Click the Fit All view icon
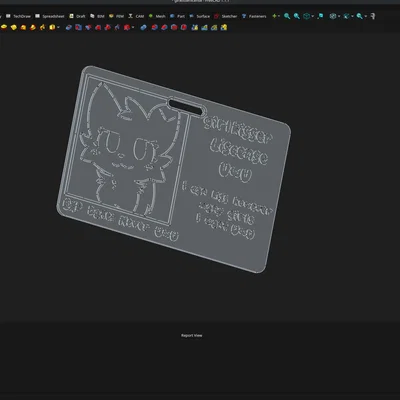Image resolution: width=400 pixels, height=400 pixels. (x=287, y=16)
